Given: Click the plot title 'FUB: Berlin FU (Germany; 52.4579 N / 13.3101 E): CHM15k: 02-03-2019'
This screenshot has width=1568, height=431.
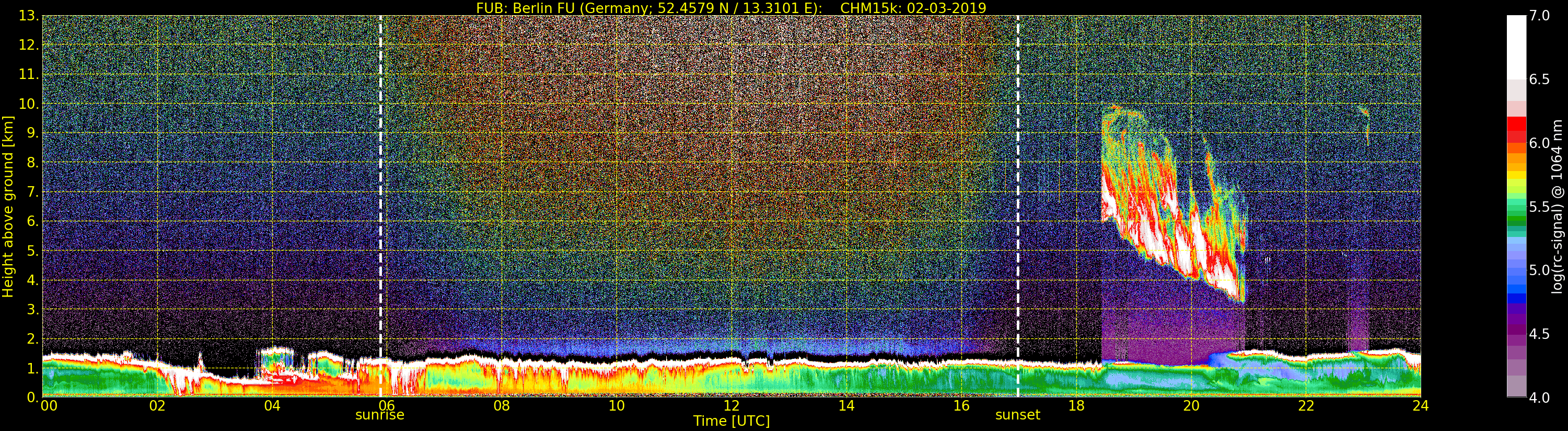Looking at the screenshot, I should click(x=731, y=8).
